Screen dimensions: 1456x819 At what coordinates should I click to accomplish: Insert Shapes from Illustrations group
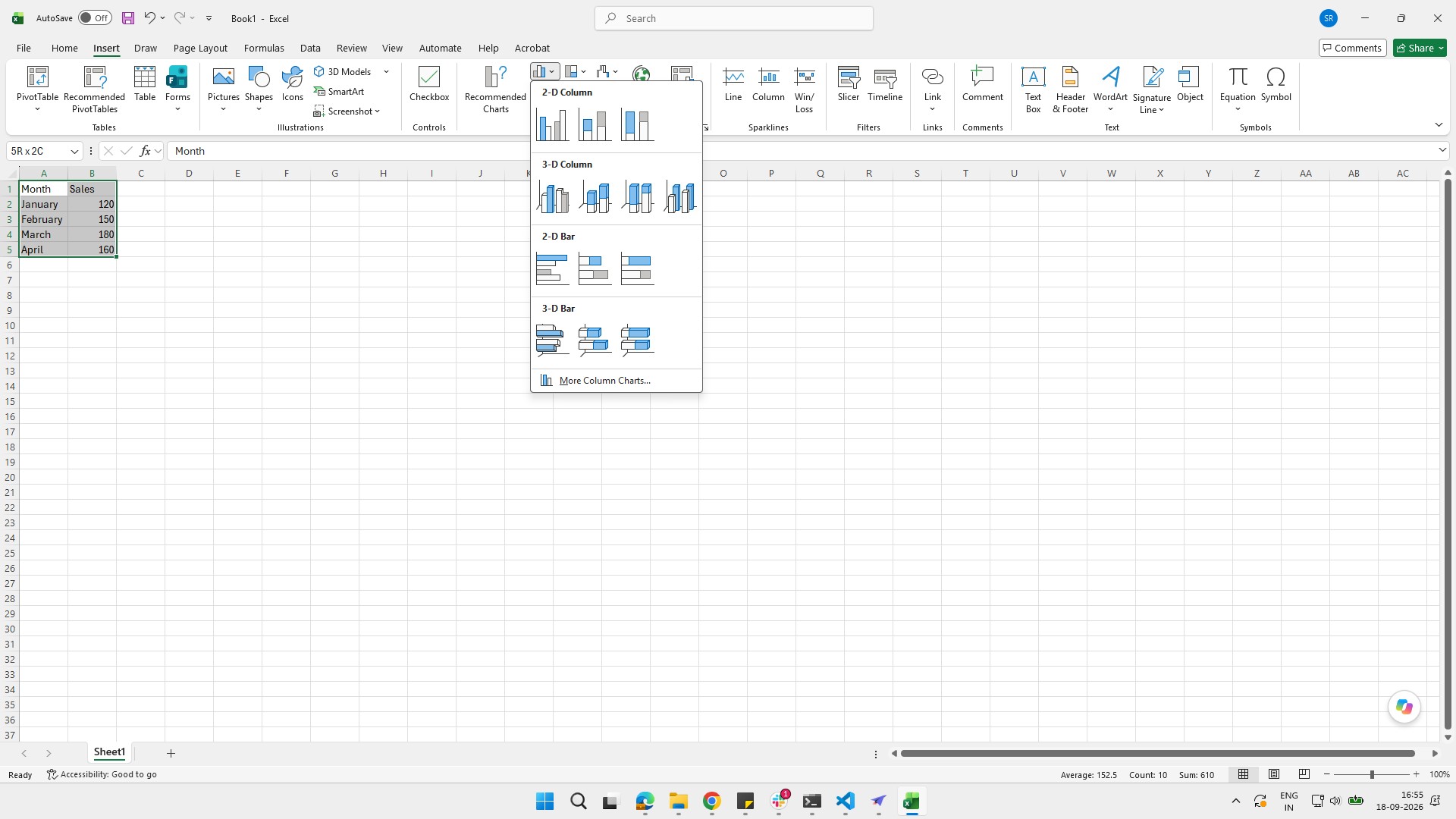point(259,89)
